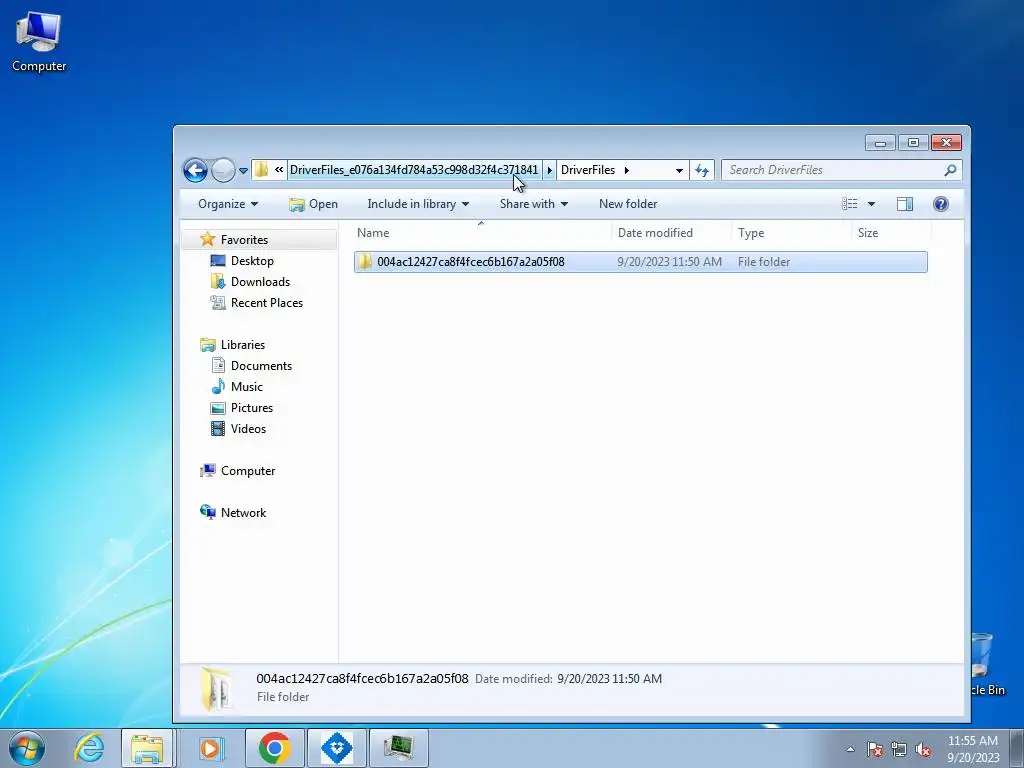This screenshot has width=1024, height=768.
Task: Launch Google Chrome from taskbar
Action: coord(274,748)
